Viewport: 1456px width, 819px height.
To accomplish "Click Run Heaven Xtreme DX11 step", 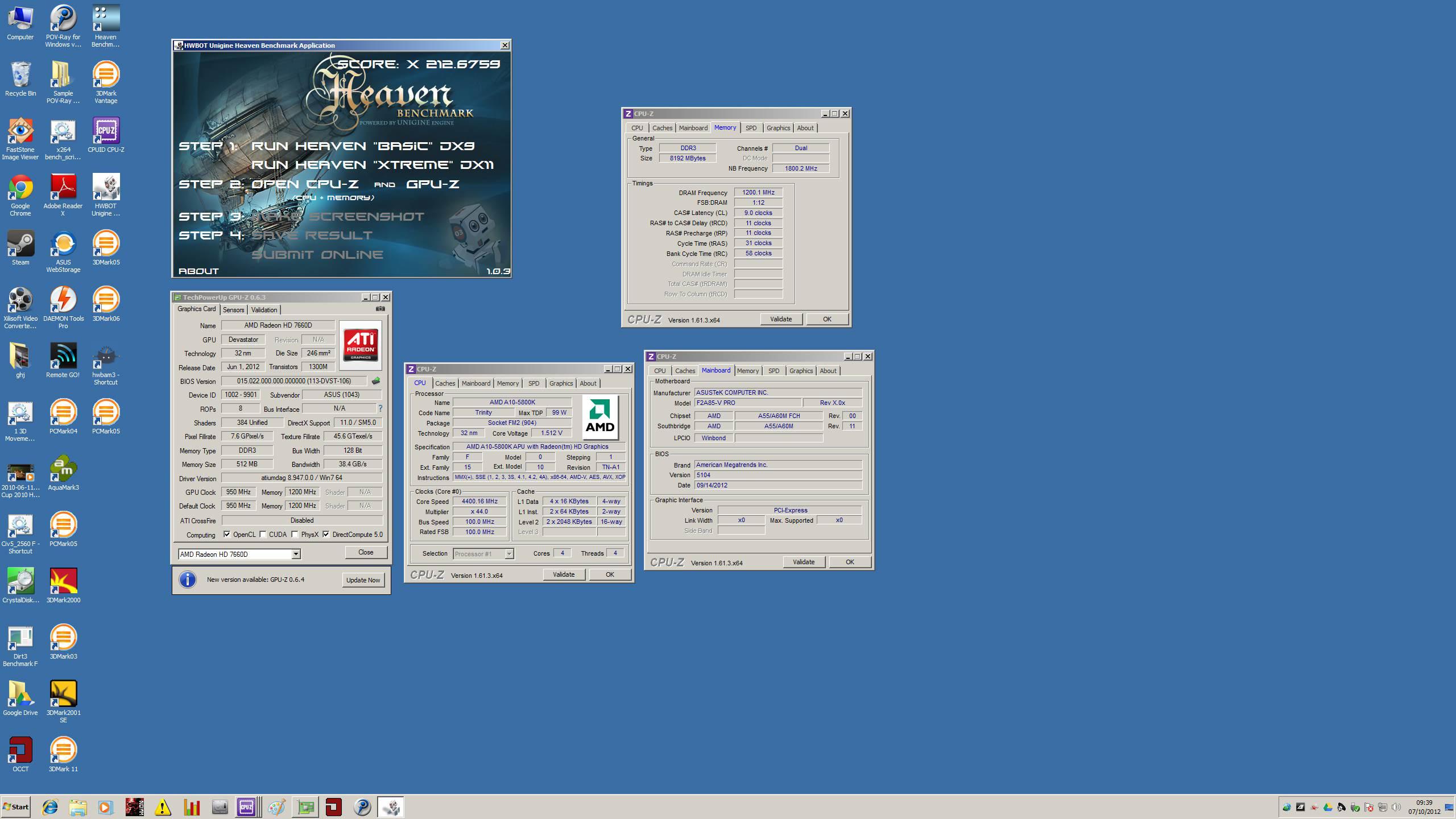I will (x=373, y=165).
